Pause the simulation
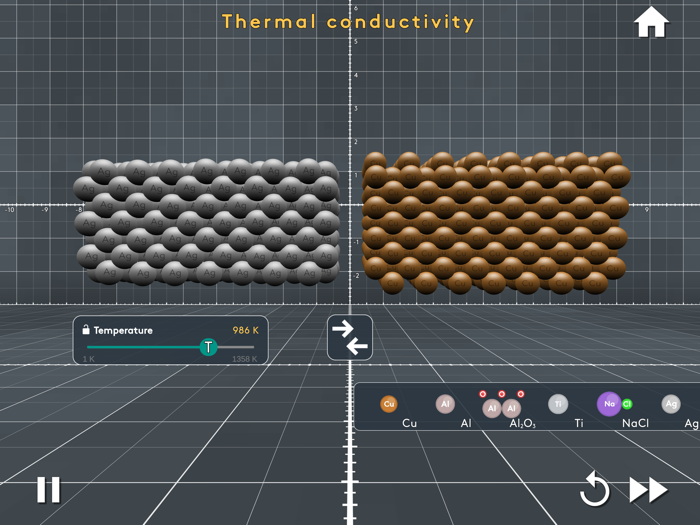Image resolution: width=700 pixels, height=525 pixels. pyautogui.click(x=48, y=490)
